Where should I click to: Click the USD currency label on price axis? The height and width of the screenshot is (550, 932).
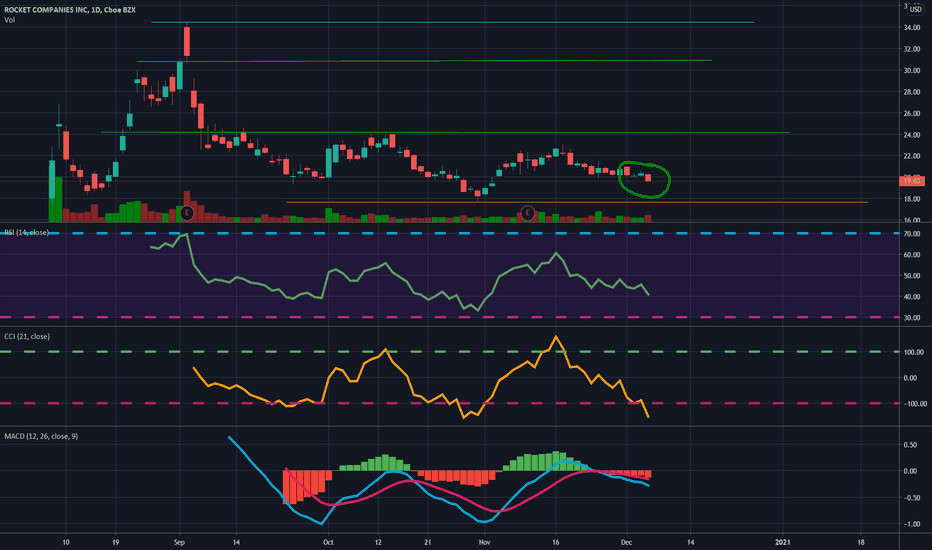[x=915, y=9]
